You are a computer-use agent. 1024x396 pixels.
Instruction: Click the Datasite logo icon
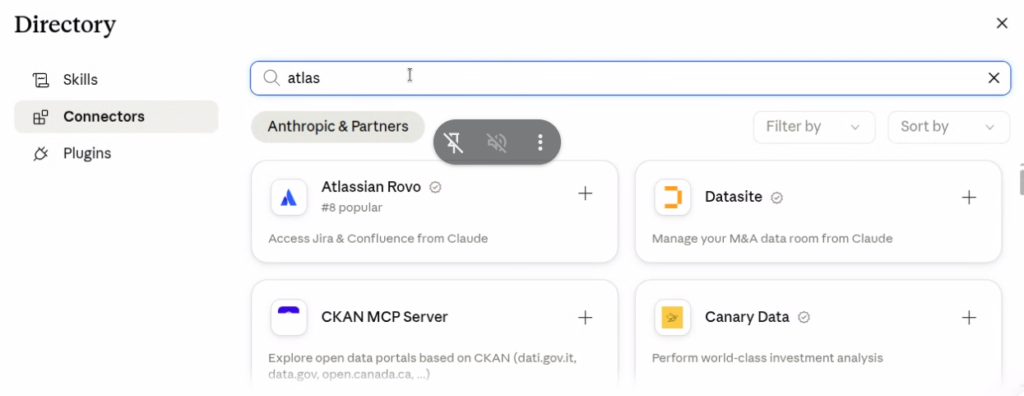pos(673,197)
